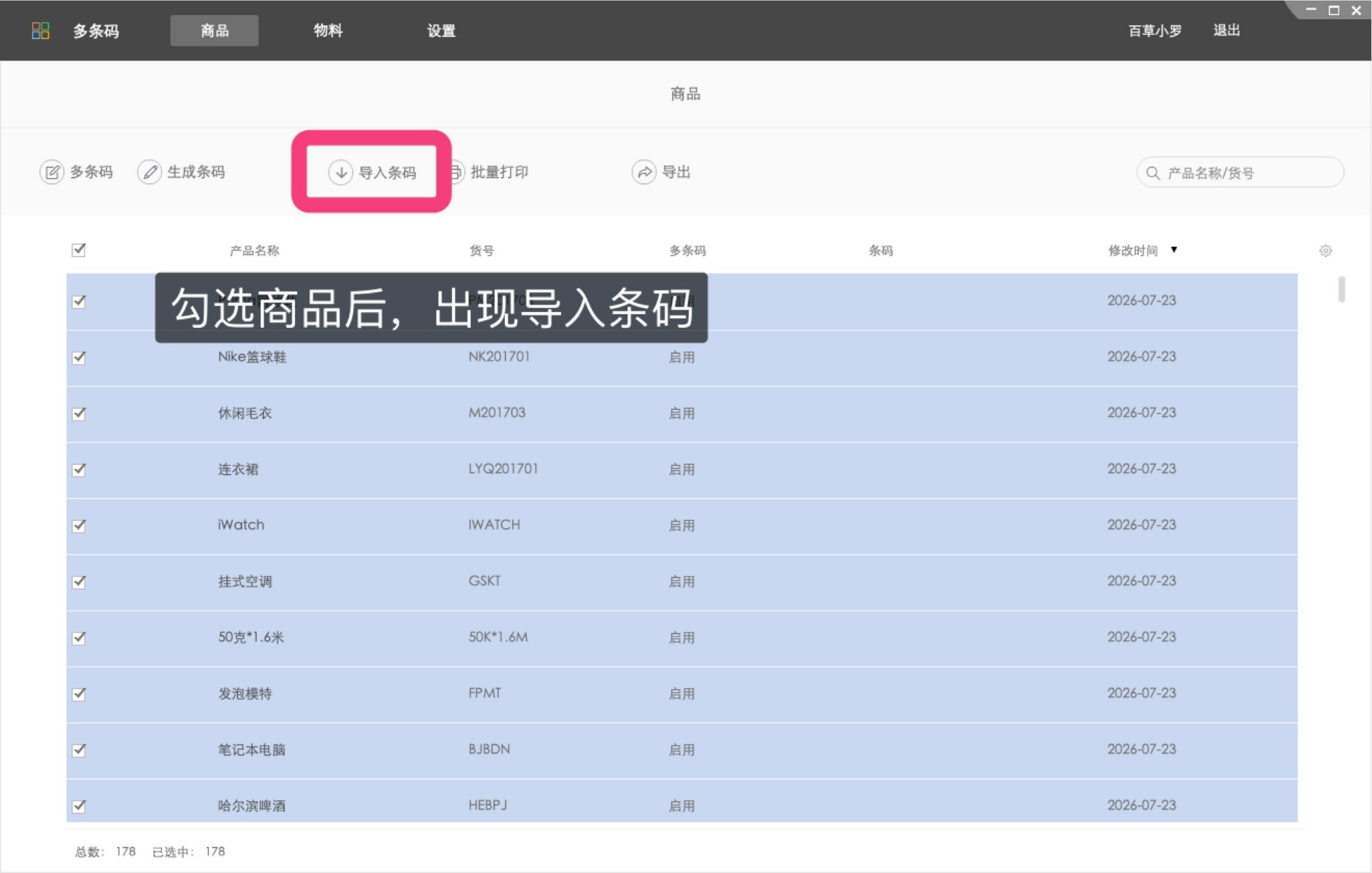Uncheck the 发泡模特 row checkbox
The width and height of the screenshot is (1372, 873).
click(x=79, y=694)
